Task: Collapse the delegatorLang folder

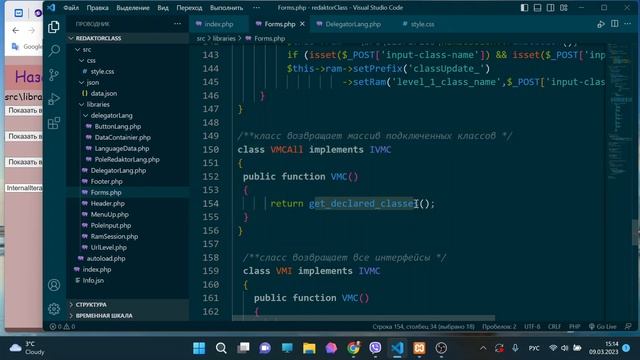Action: pos(128,116)
